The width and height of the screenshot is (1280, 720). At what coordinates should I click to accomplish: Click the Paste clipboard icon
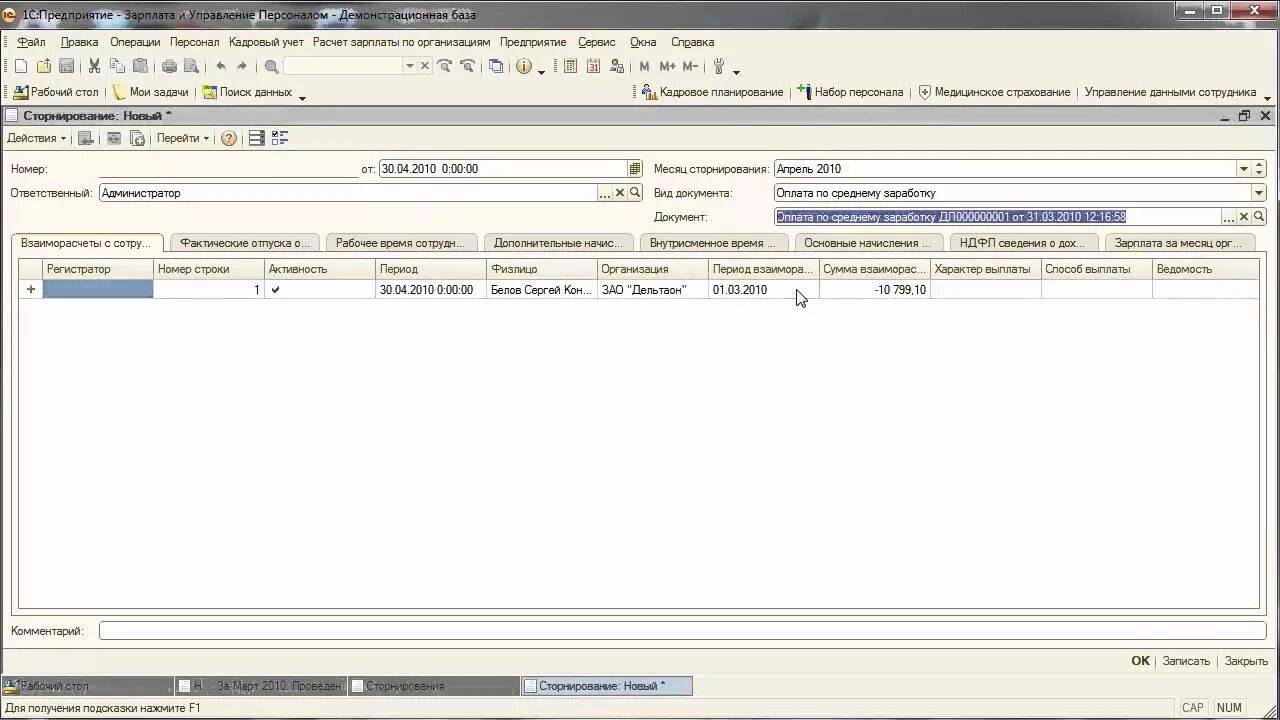[140, 66]
